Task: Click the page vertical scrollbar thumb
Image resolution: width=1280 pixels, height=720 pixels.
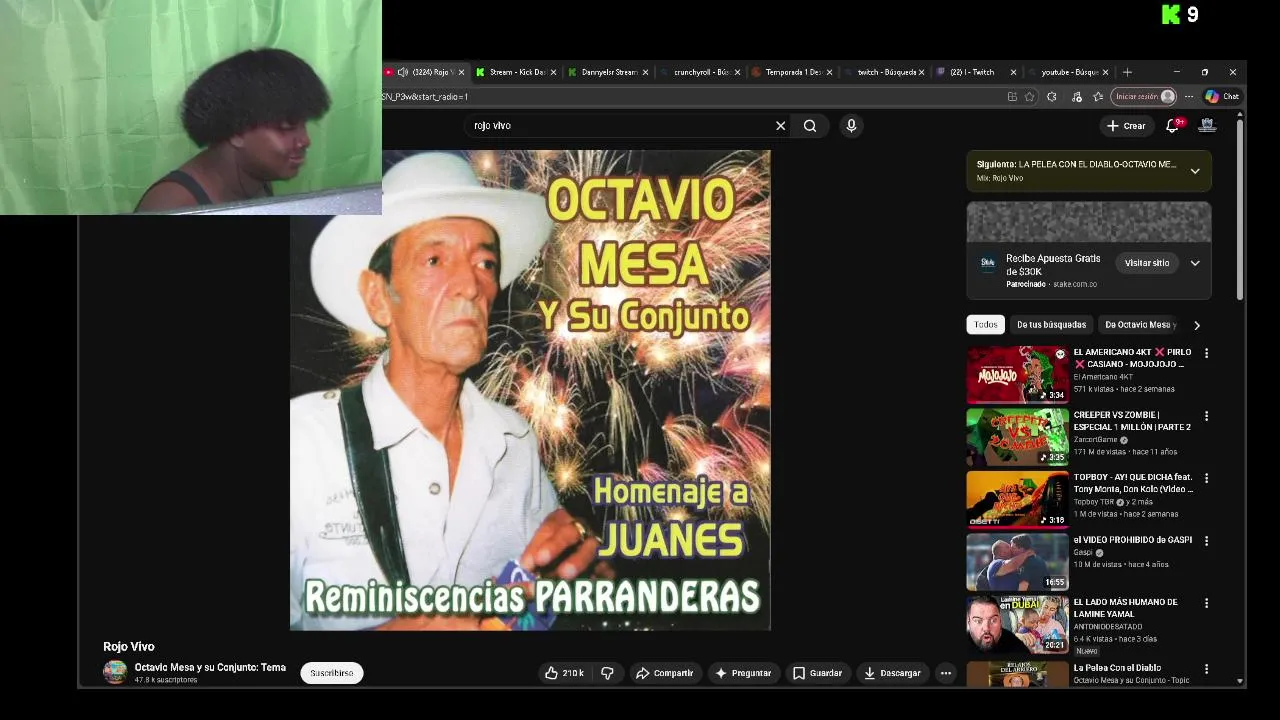Action: 1240,210
